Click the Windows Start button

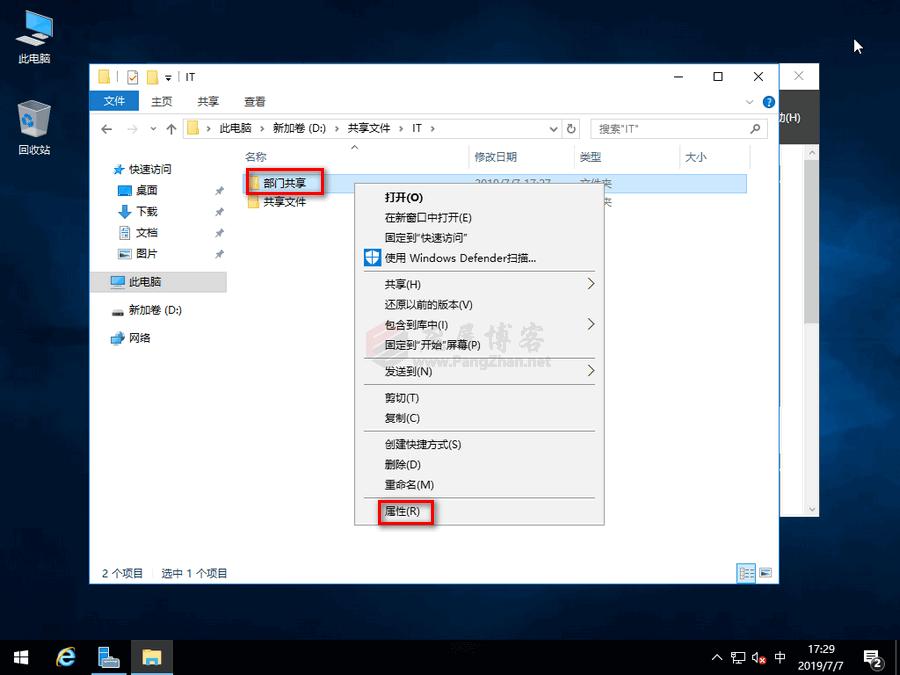[x=20, y=658]
